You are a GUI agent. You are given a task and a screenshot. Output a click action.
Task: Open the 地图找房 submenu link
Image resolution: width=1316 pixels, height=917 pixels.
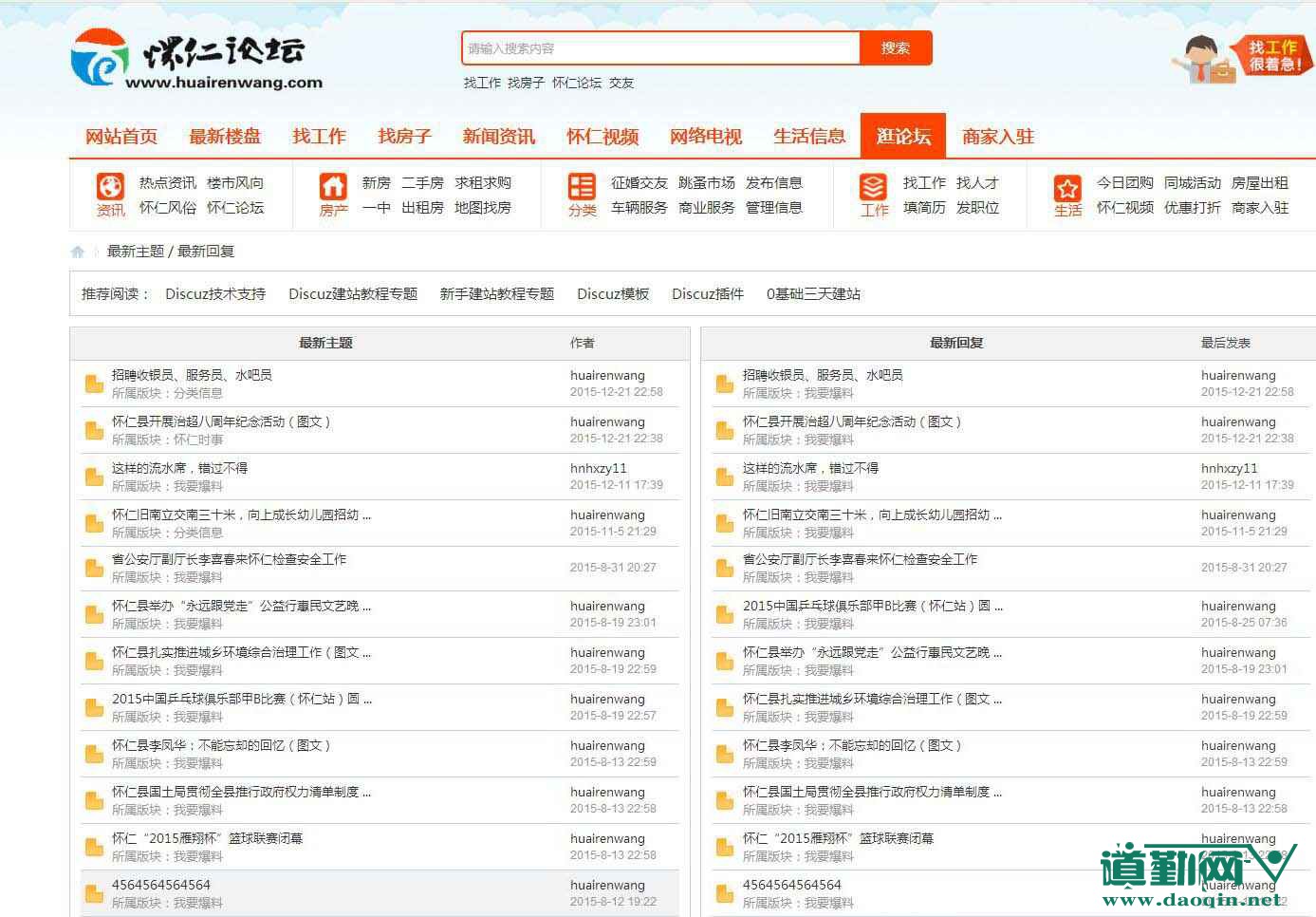pyautogui.click(x=483, y=207)
